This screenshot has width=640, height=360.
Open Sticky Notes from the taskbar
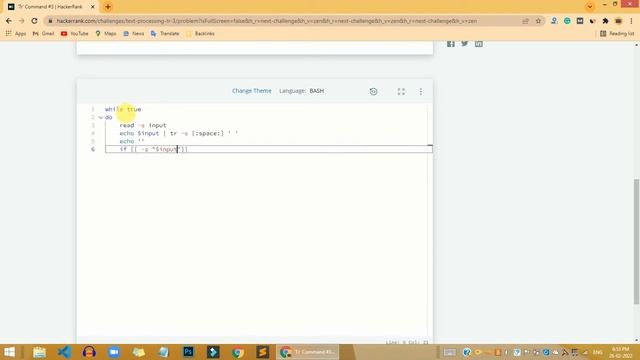(139, 352)
